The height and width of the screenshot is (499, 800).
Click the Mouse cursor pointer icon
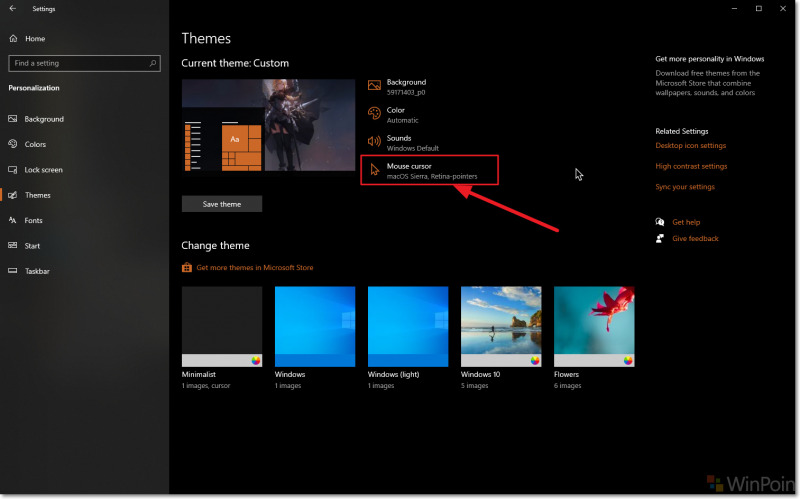pyautogui.click(x=374, y=170)
